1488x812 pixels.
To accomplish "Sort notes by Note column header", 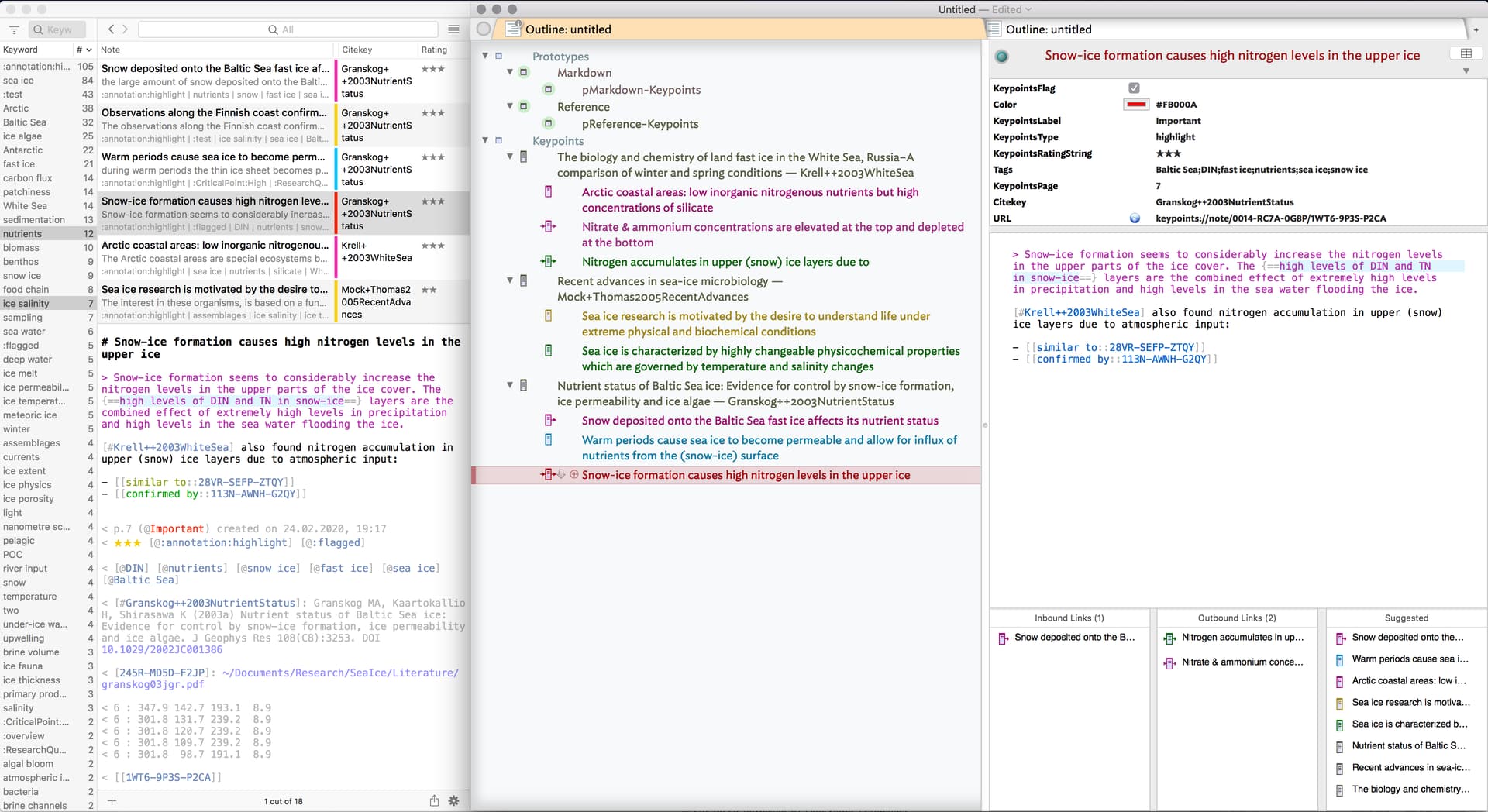I will (217, 50).
